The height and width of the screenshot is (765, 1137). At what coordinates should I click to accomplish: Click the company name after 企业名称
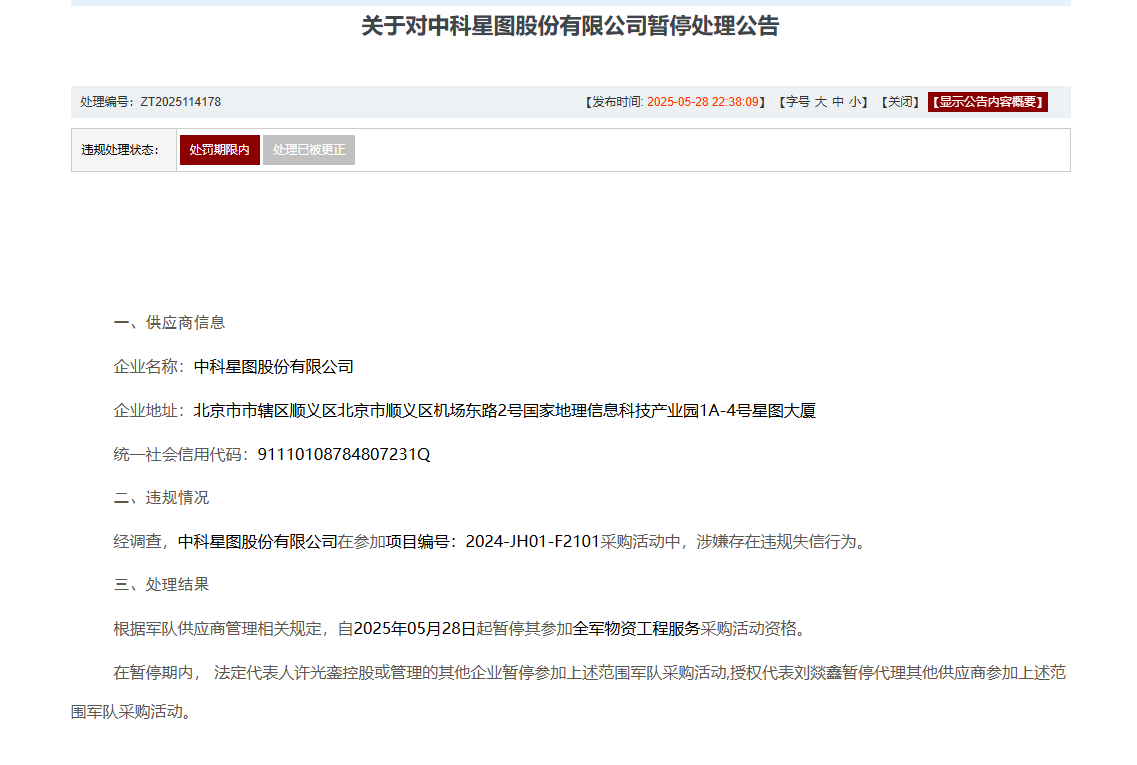point(273,367)
